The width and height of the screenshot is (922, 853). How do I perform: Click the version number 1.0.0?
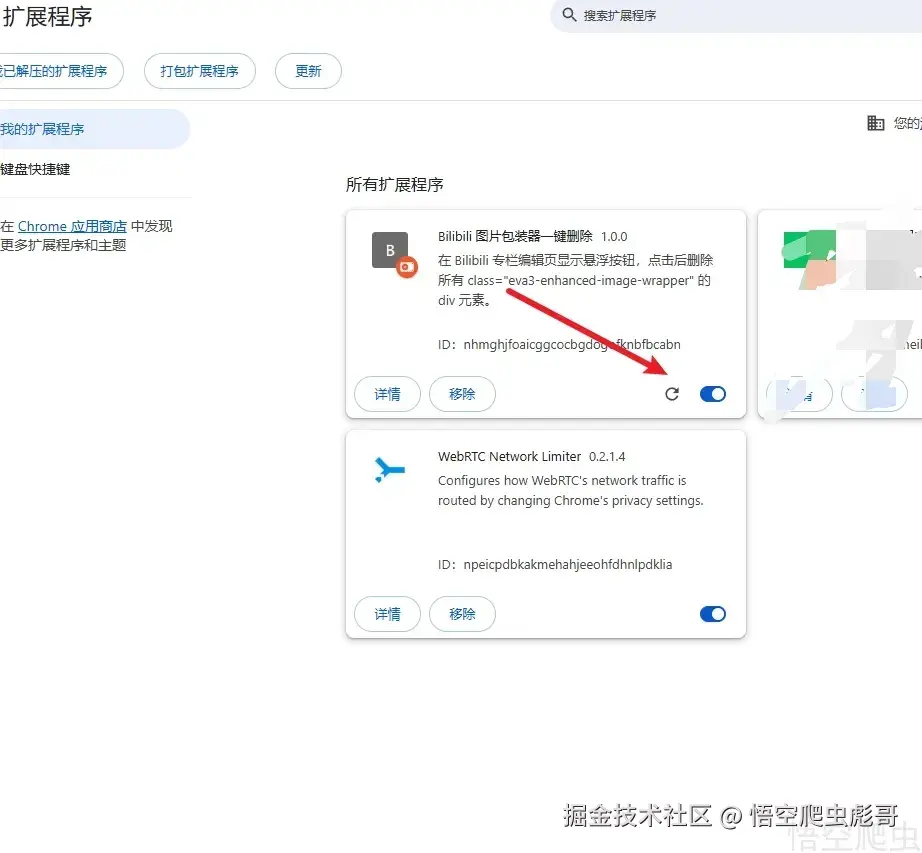614,236
